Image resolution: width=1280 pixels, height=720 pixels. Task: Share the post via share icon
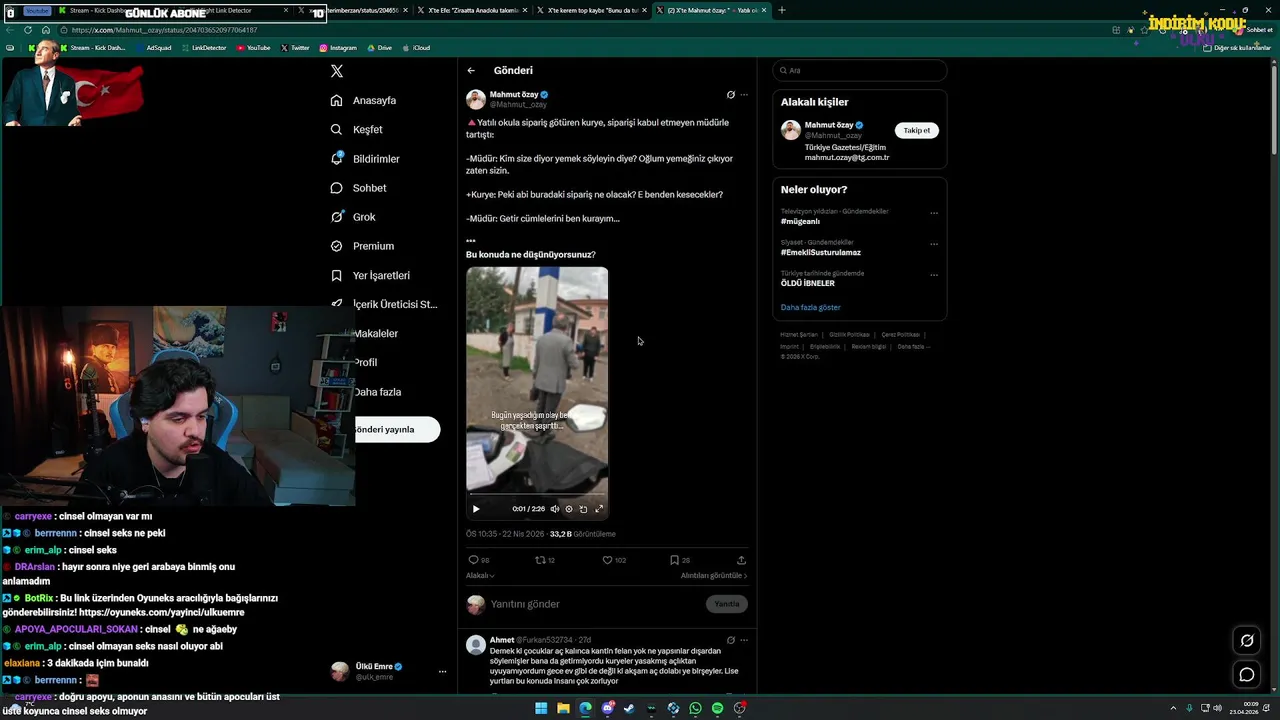pyautogui.click(x=741, y=560)
